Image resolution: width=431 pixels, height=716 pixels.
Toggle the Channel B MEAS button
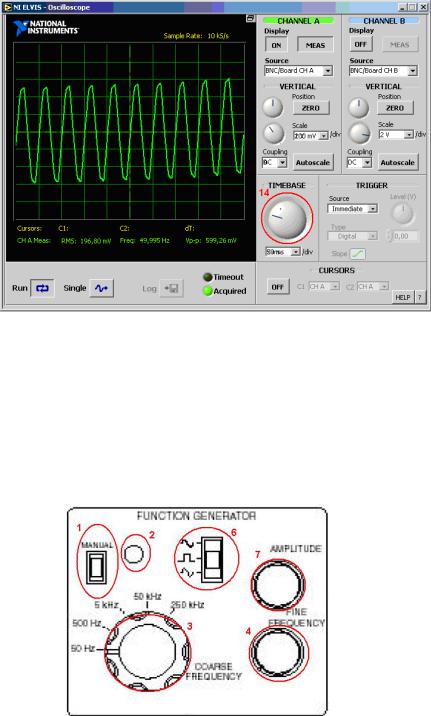pyautogui.click(x=400, y=44)
